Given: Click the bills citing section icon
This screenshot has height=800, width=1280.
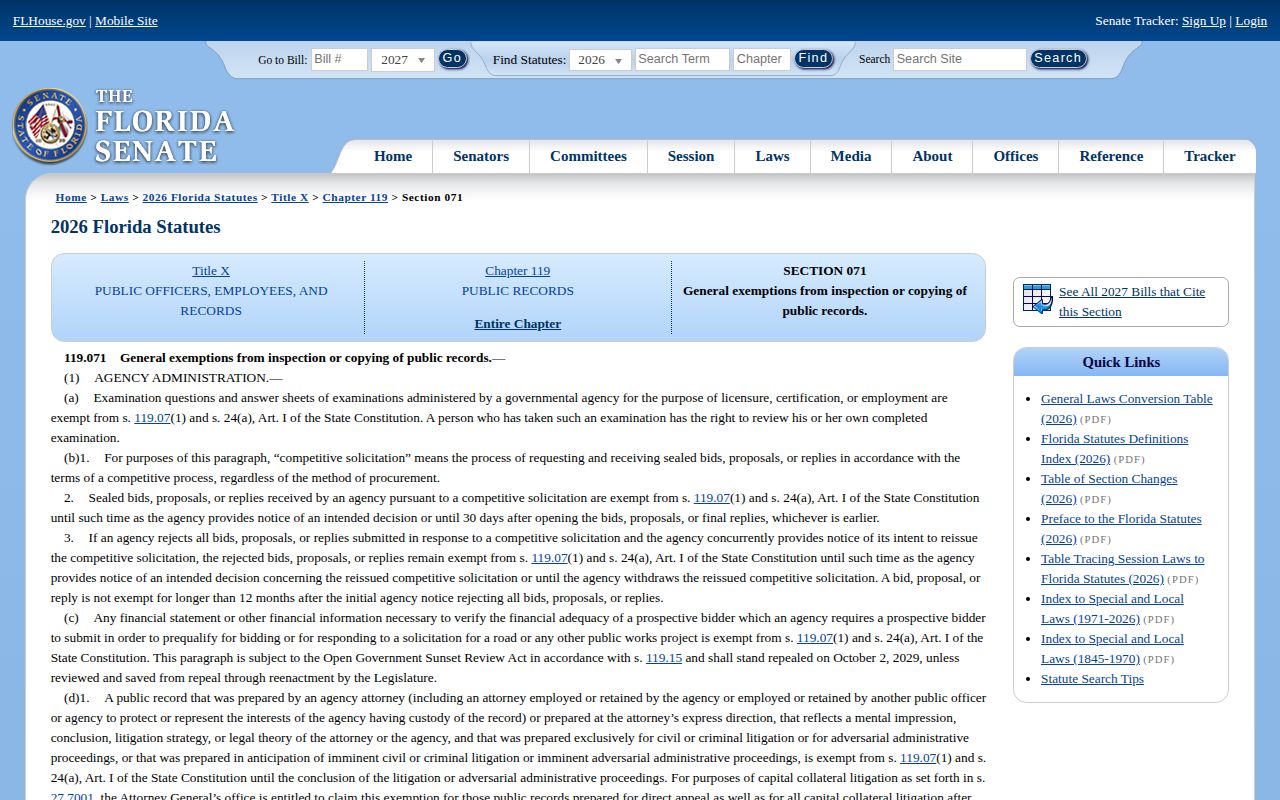Looking at the screenshot, I should (x=1037, y=299).
